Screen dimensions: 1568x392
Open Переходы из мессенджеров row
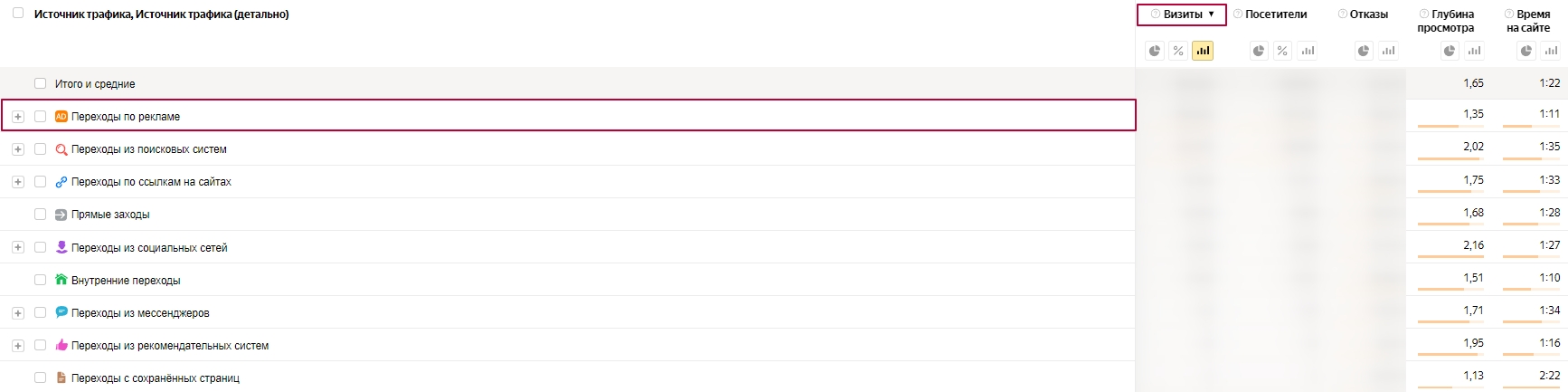coord(140,313)
